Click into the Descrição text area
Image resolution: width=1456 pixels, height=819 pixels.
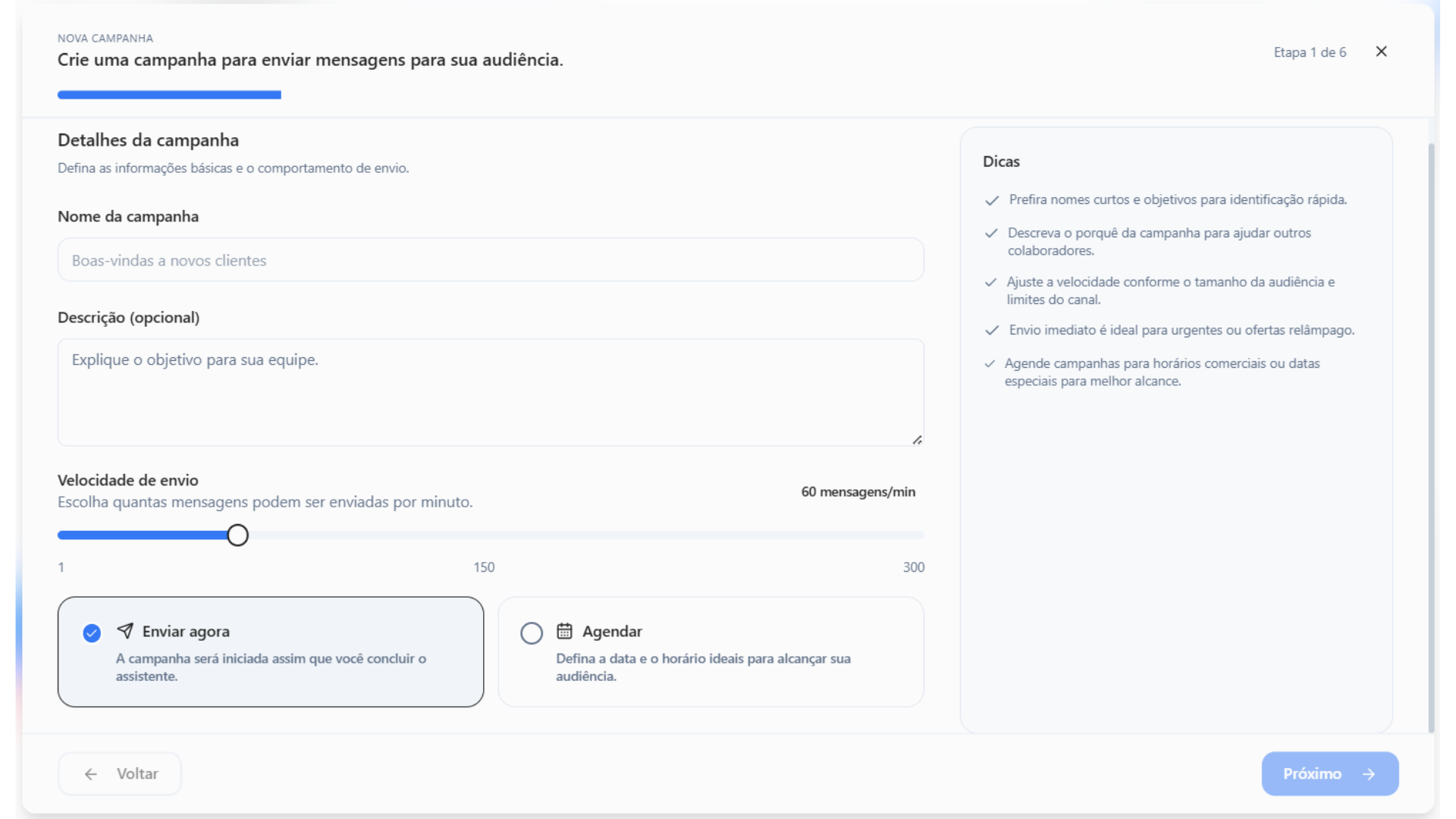[491, 392]
